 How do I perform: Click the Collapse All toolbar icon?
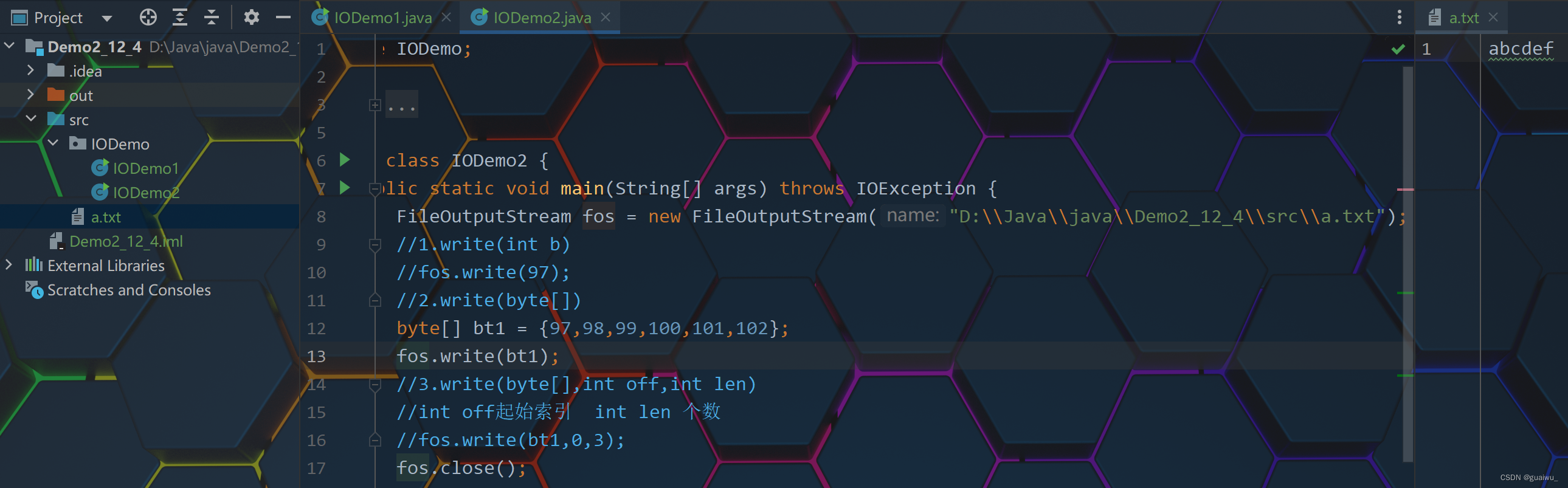click(x=211, y=17)
